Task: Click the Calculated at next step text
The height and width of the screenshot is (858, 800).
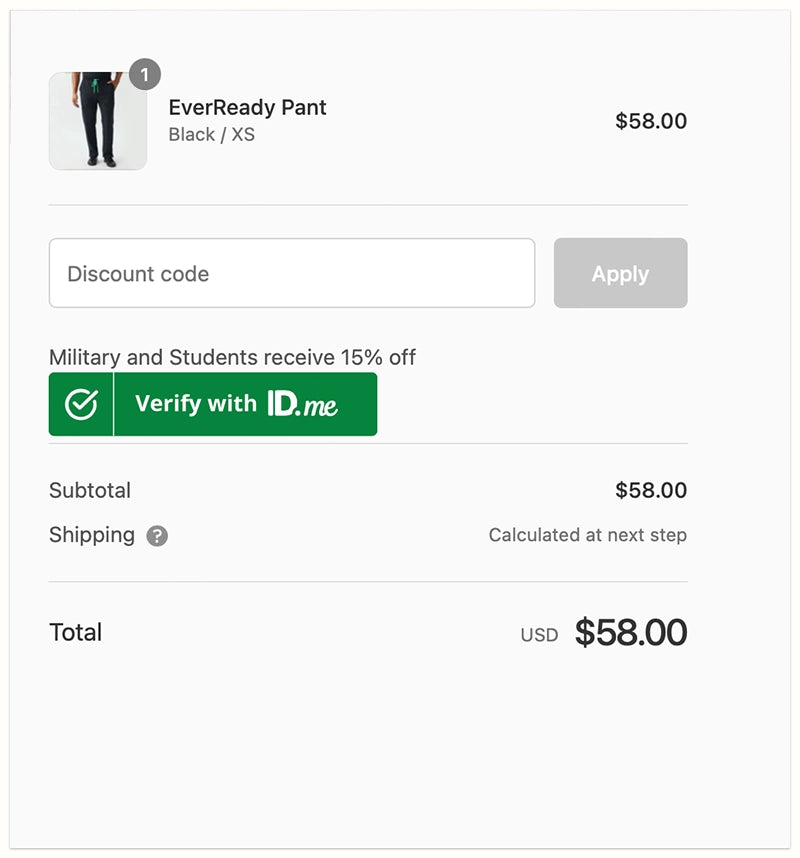Action: click(587, 535)
